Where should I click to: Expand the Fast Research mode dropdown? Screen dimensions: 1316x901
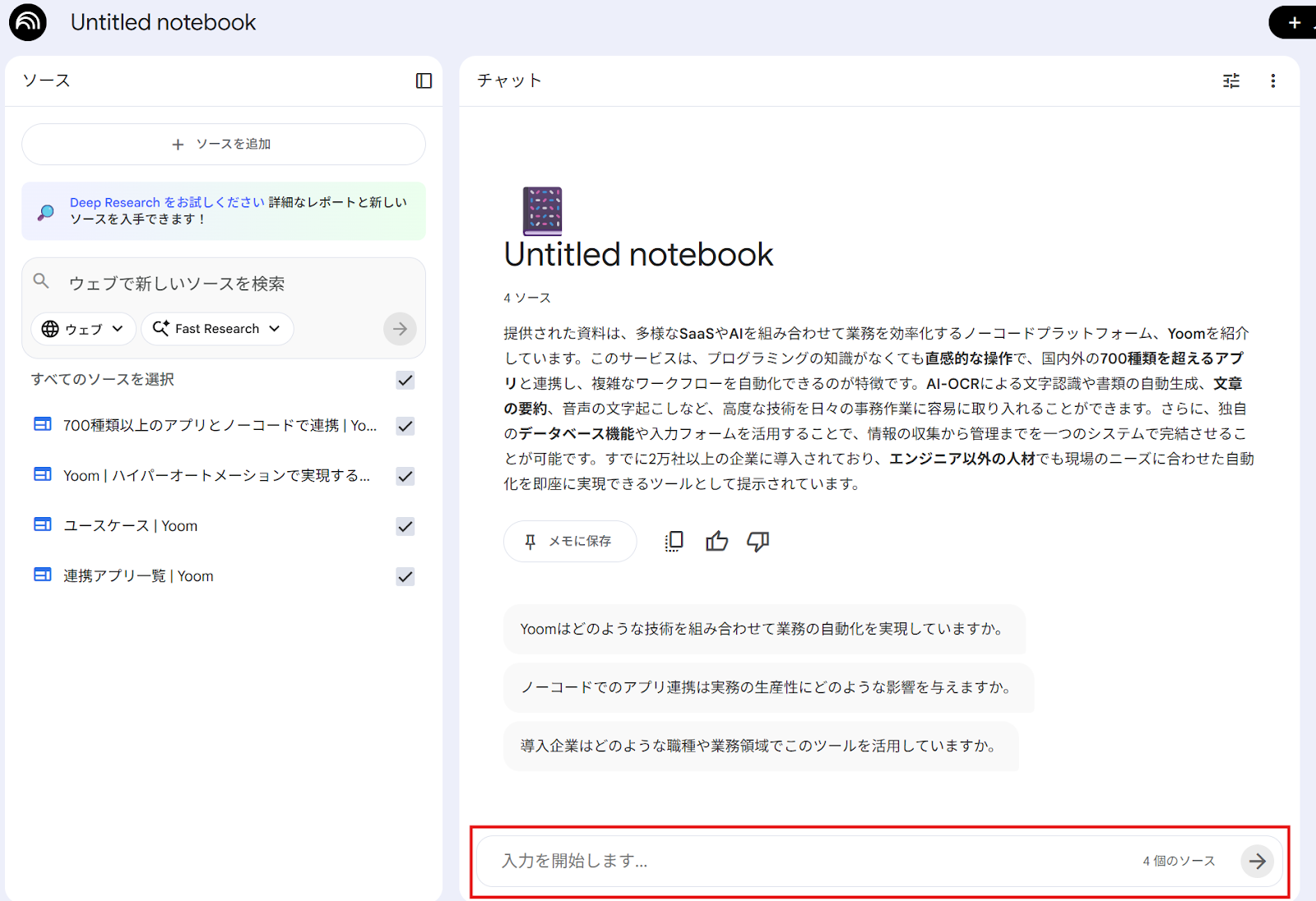(x=217, y=329)
